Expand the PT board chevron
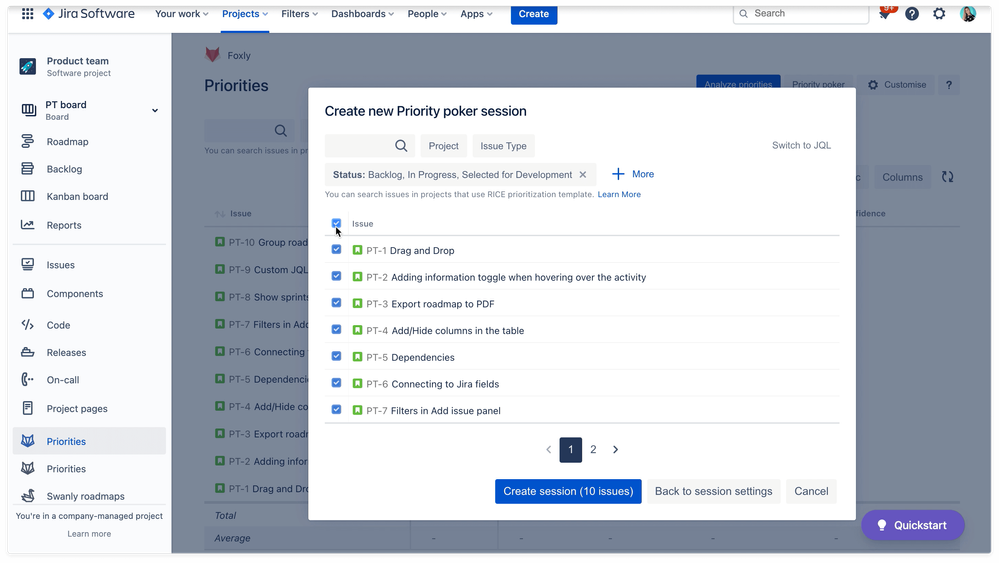This screenshot has width=999, height=563. tap(155, 111)
